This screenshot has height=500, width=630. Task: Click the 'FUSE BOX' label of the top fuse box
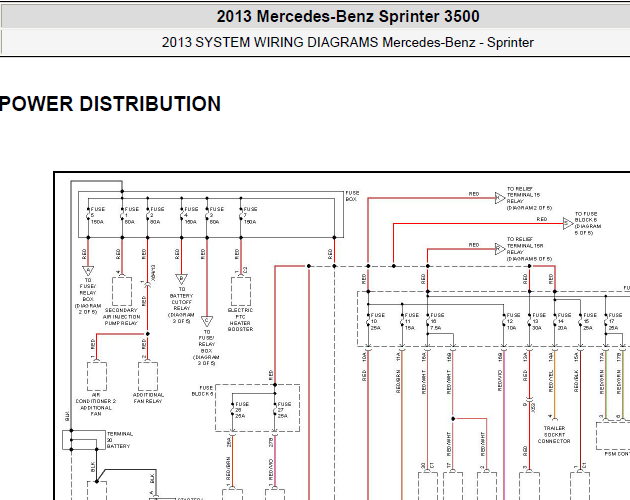(x=352, y=196)
